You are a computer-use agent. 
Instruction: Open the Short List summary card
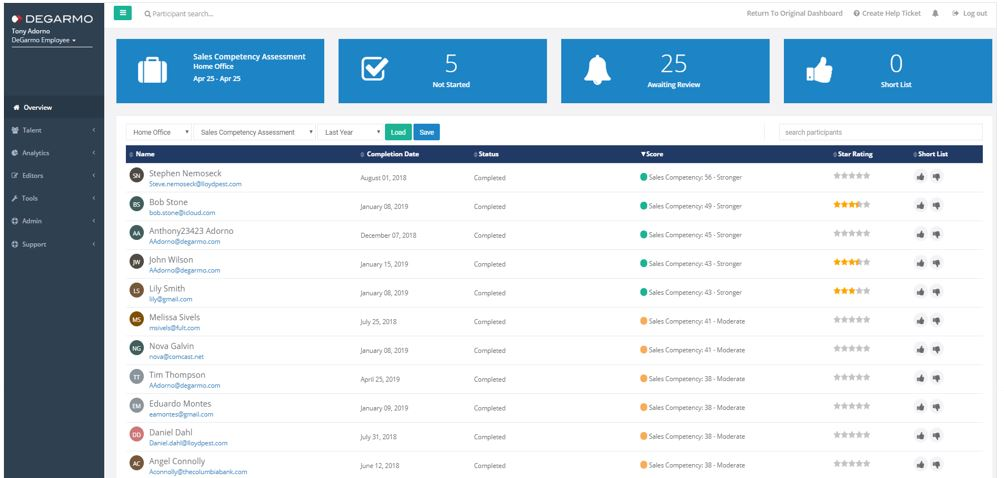pos(888,71)
